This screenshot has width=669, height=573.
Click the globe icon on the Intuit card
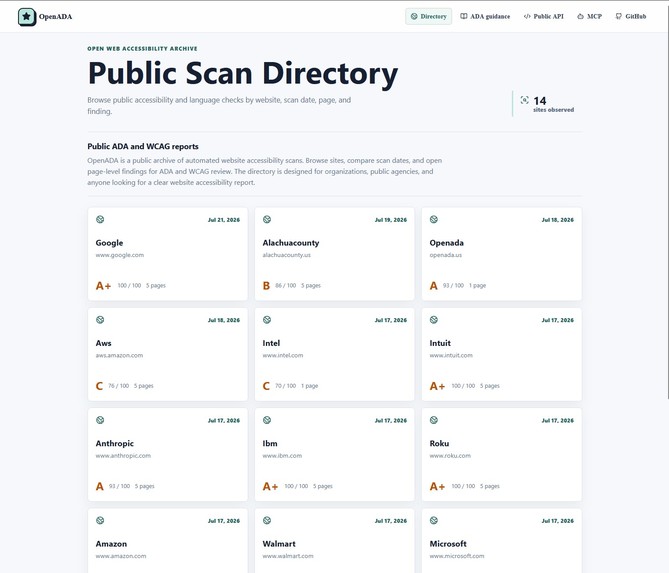point(433,320)
